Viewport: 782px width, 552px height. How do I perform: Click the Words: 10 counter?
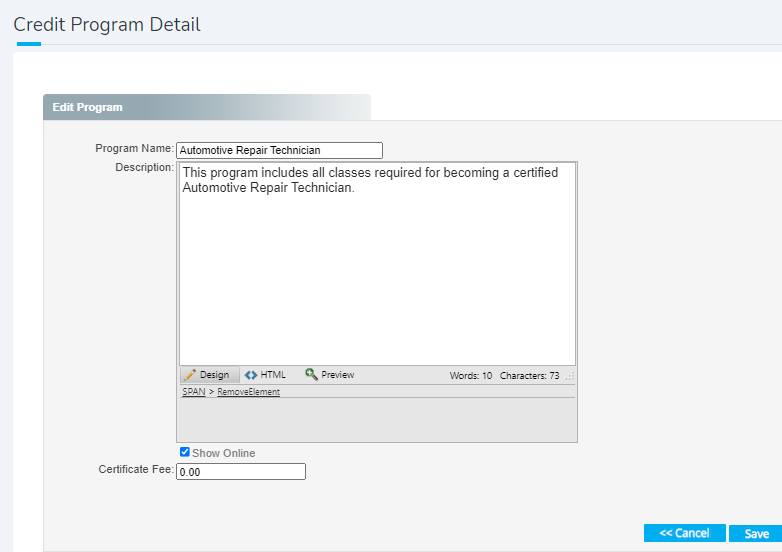tap(471, 375)
